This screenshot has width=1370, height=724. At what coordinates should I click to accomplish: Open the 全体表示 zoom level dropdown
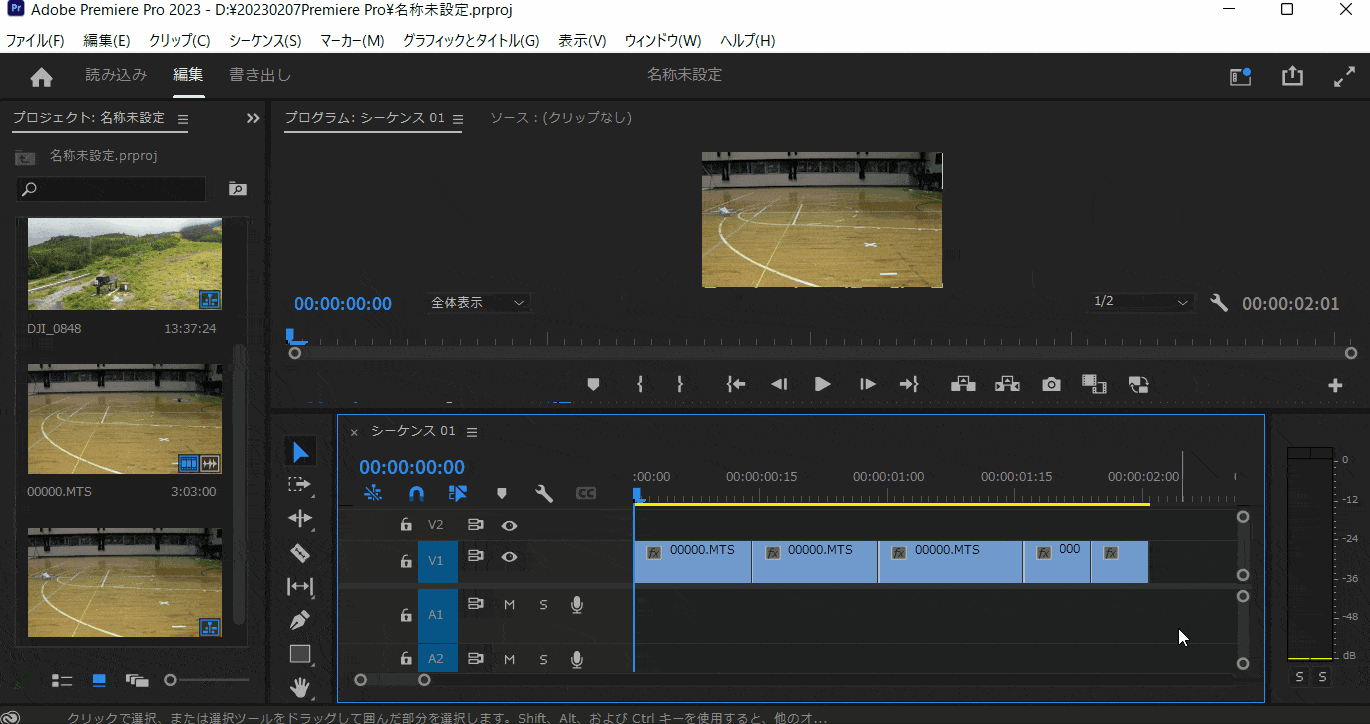tap(478, 302)
